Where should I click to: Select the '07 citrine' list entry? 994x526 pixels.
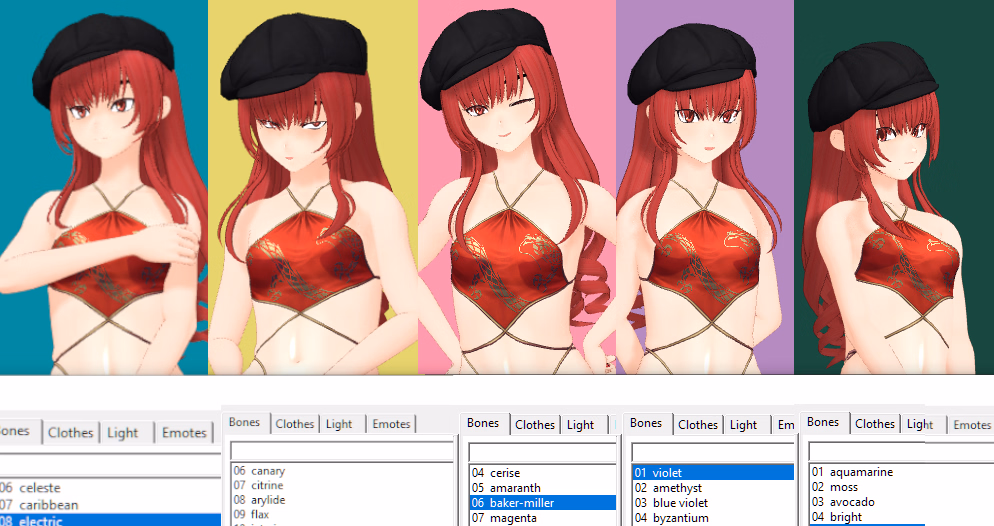[342, 485]
